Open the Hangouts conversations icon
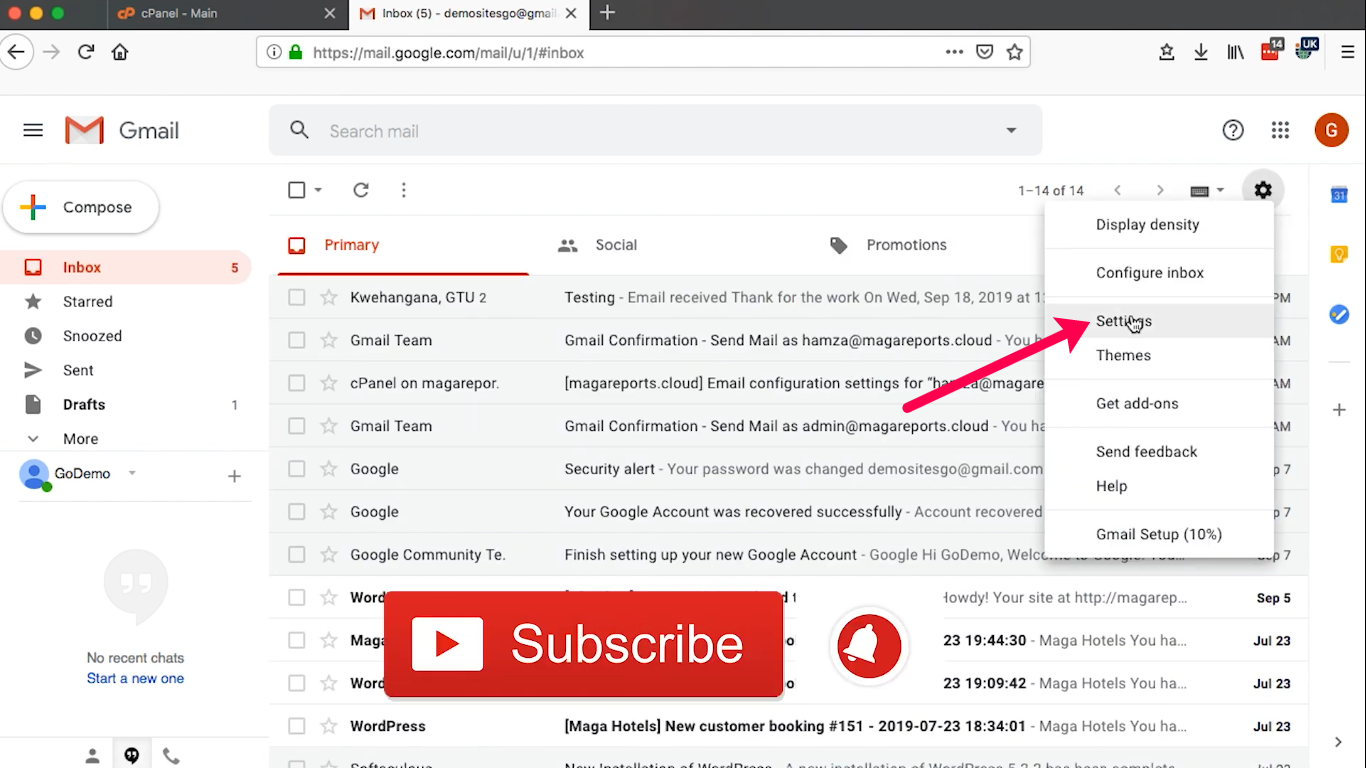1366x768 pixels. (131, 756)
